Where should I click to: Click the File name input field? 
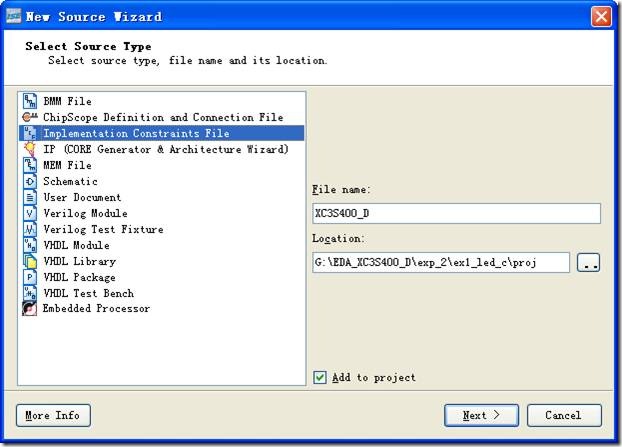point(455,213)
